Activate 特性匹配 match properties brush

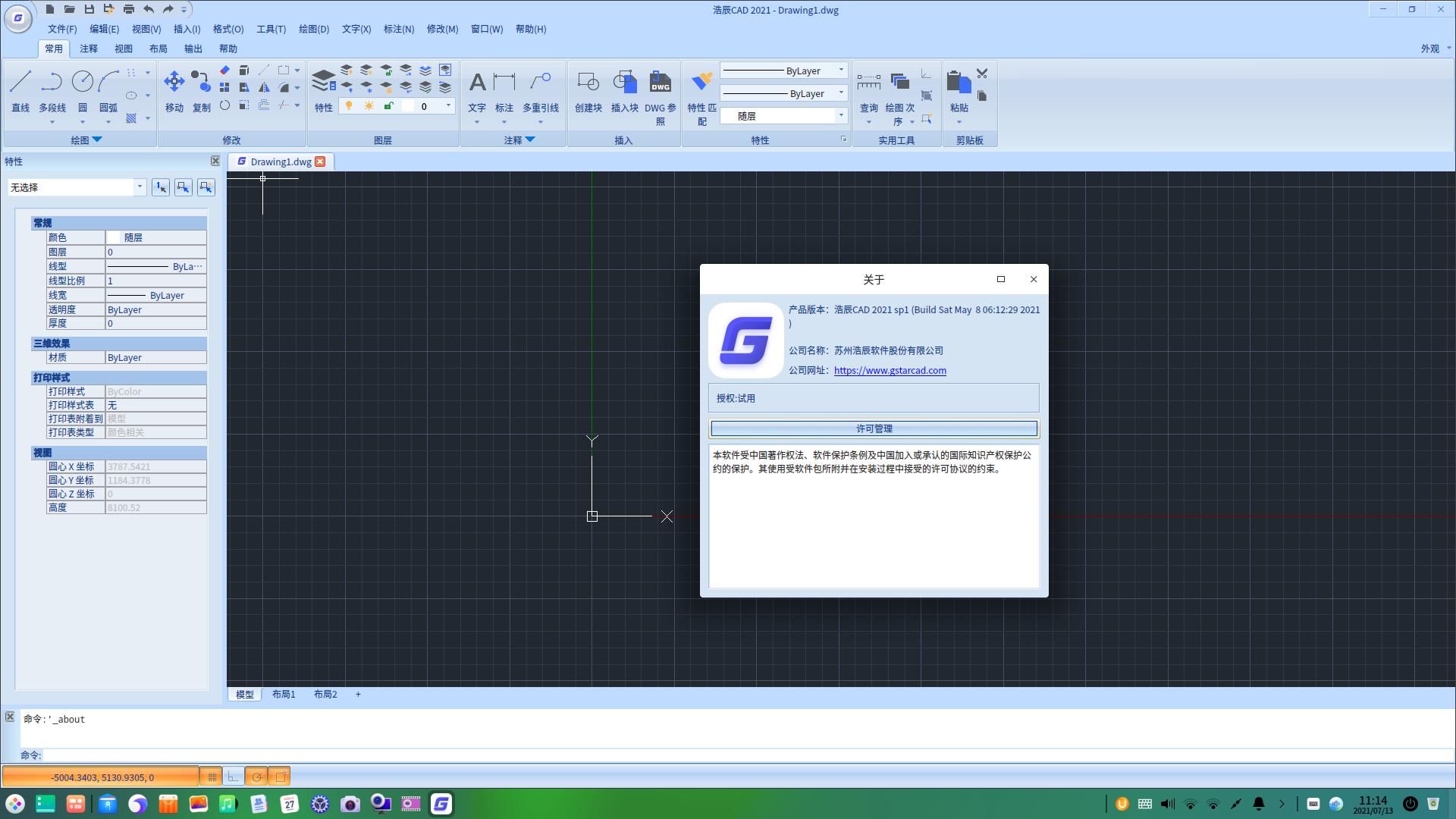(702, 97)
